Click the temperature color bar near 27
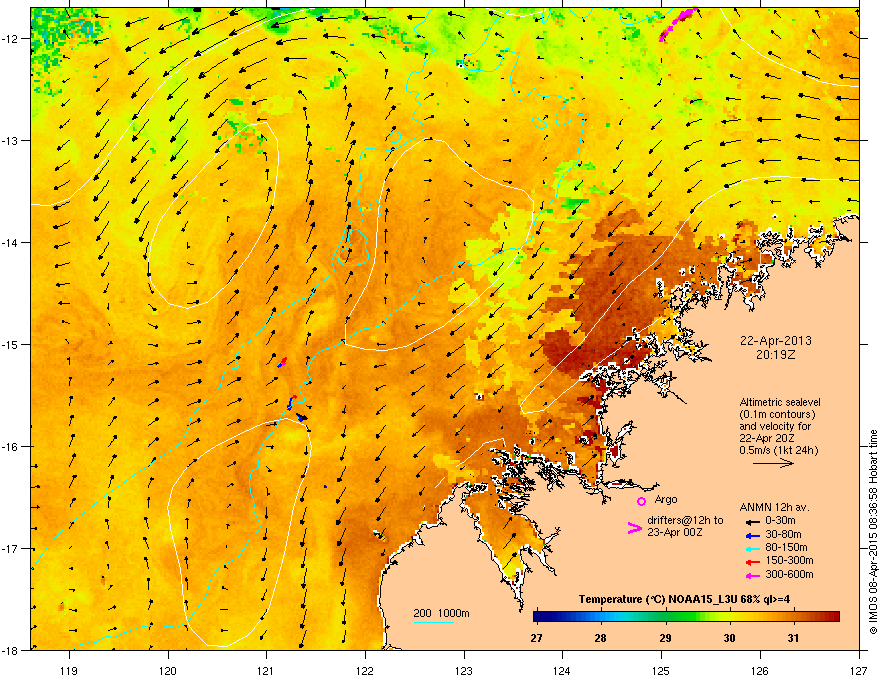The height and width of the screenshot is (680, 880). [x=539, y=617]
